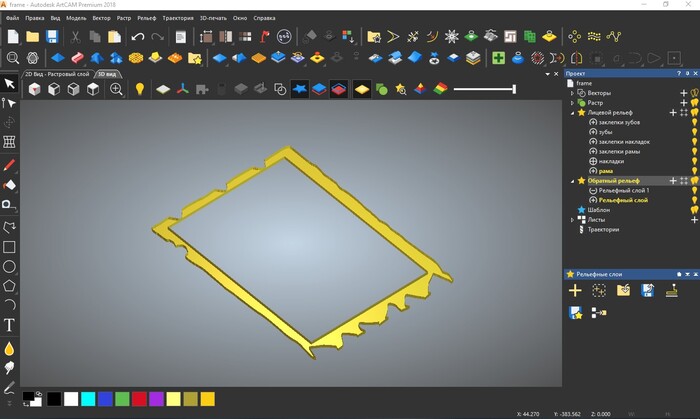Pick the Rectangle drawing tool
The image size is (700, 419).
9,246
